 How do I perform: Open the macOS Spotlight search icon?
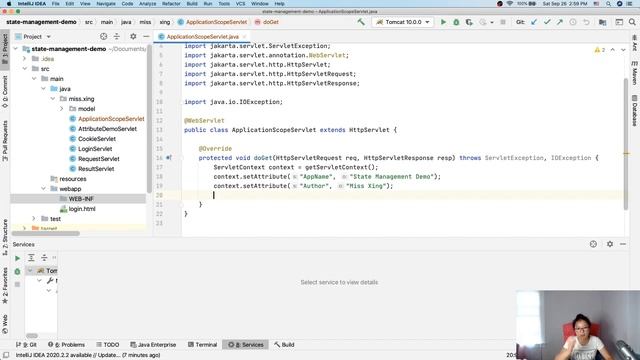608,4
